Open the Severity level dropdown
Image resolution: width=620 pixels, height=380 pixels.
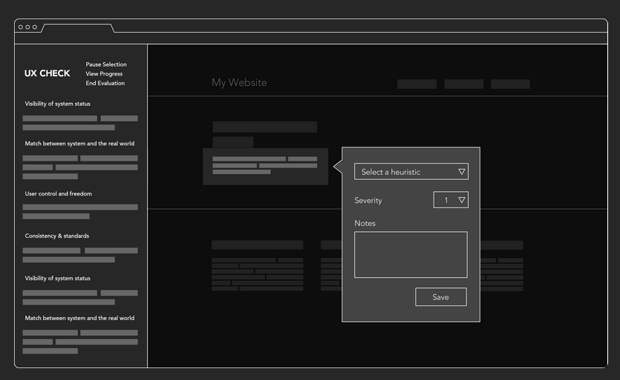coord(451,200)
